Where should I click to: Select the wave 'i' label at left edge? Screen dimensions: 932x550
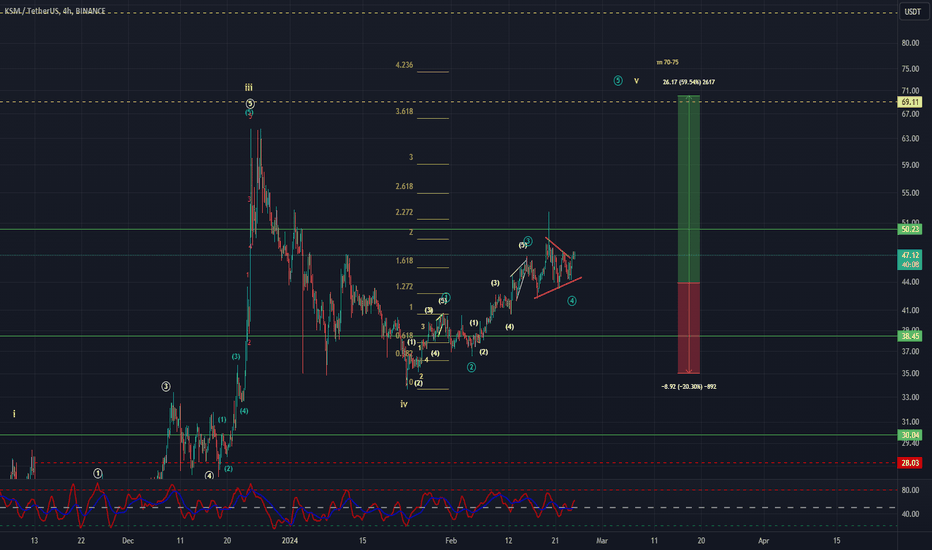pos(14,413)
